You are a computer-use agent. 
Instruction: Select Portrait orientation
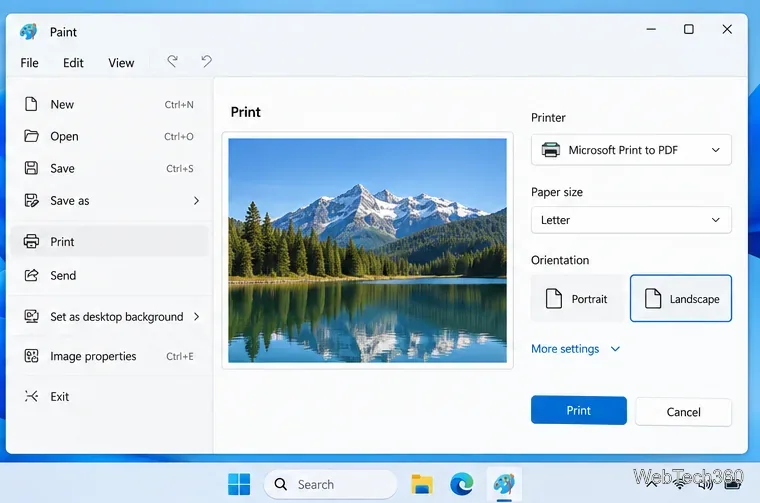(x=577, y=299)
